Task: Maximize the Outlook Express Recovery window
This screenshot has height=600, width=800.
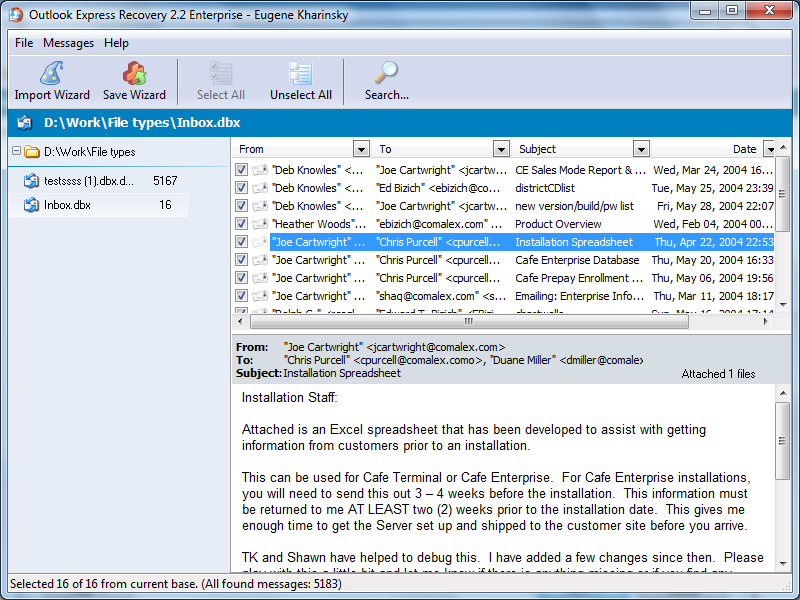Action: 732,11
